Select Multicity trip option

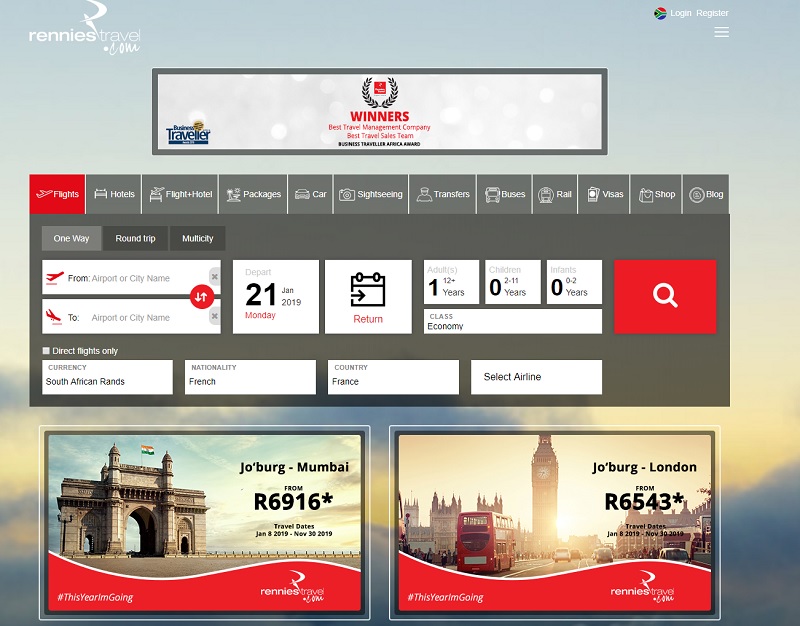pos(197,238)
